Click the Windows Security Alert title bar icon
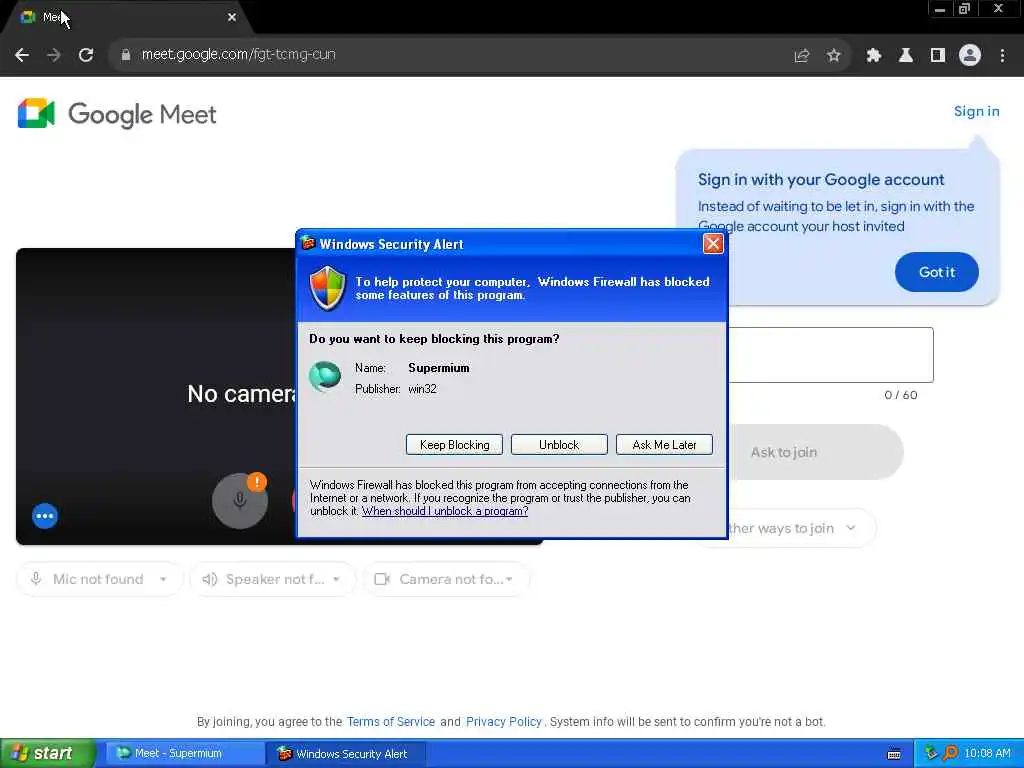The image size is (1024, 768). tap(308, 244)
